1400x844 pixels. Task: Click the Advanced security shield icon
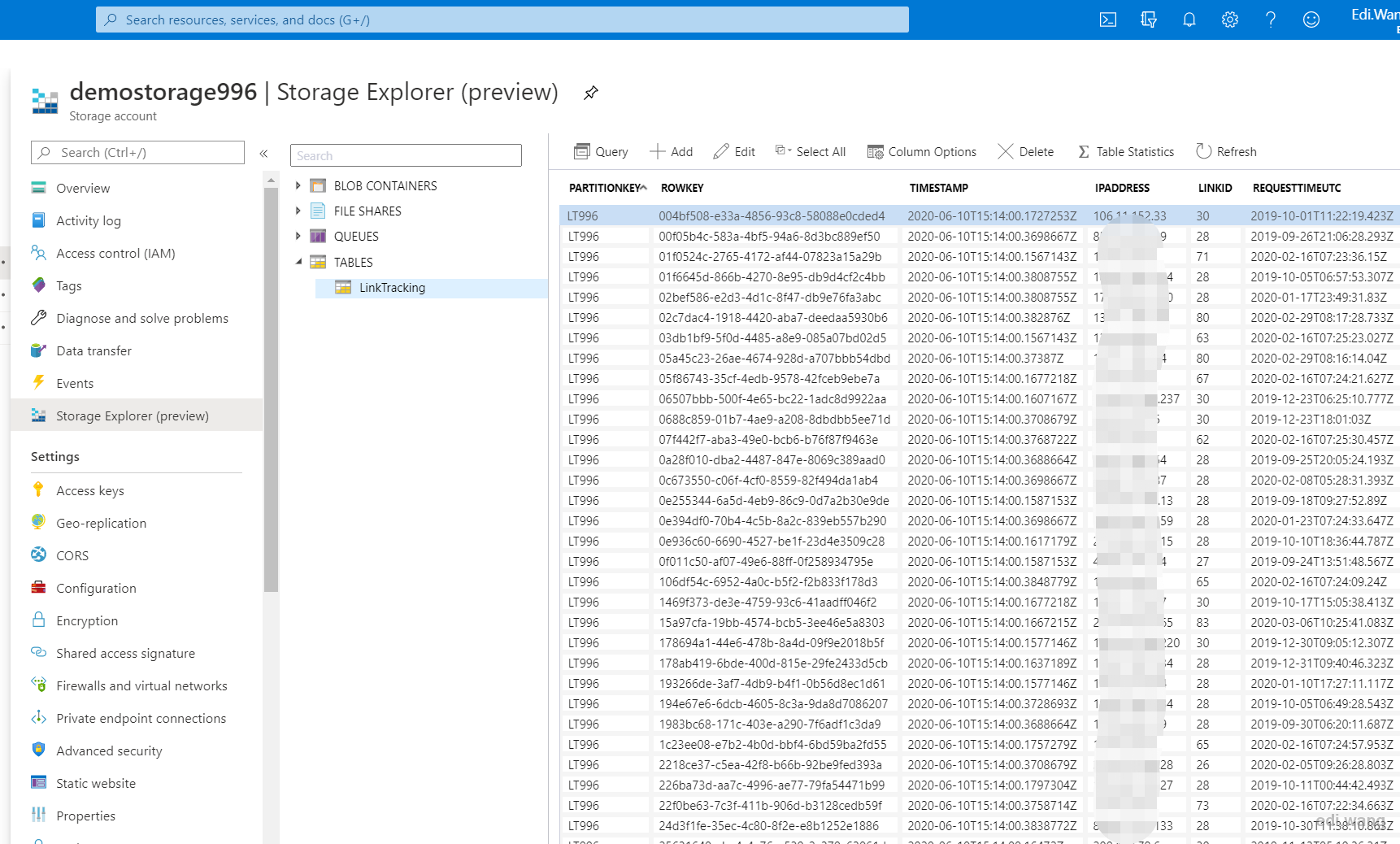(x=38, y=750)
